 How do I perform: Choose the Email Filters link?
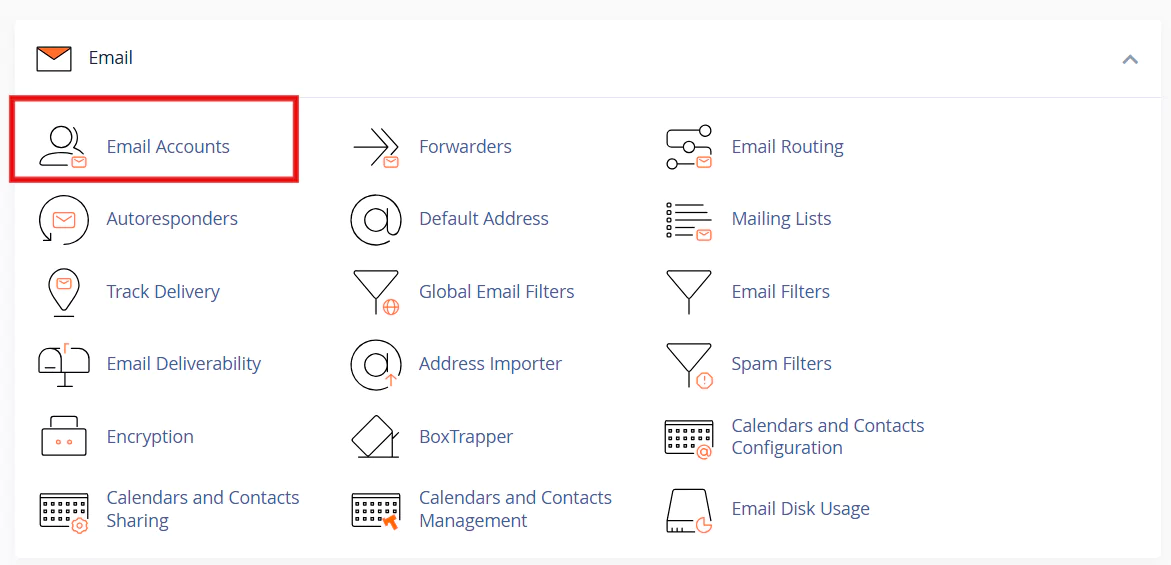click(x=780, y=291)
